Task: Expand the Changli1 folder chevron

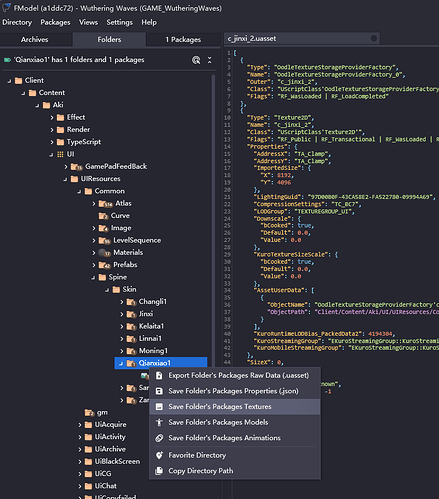Action: point(122,302)
